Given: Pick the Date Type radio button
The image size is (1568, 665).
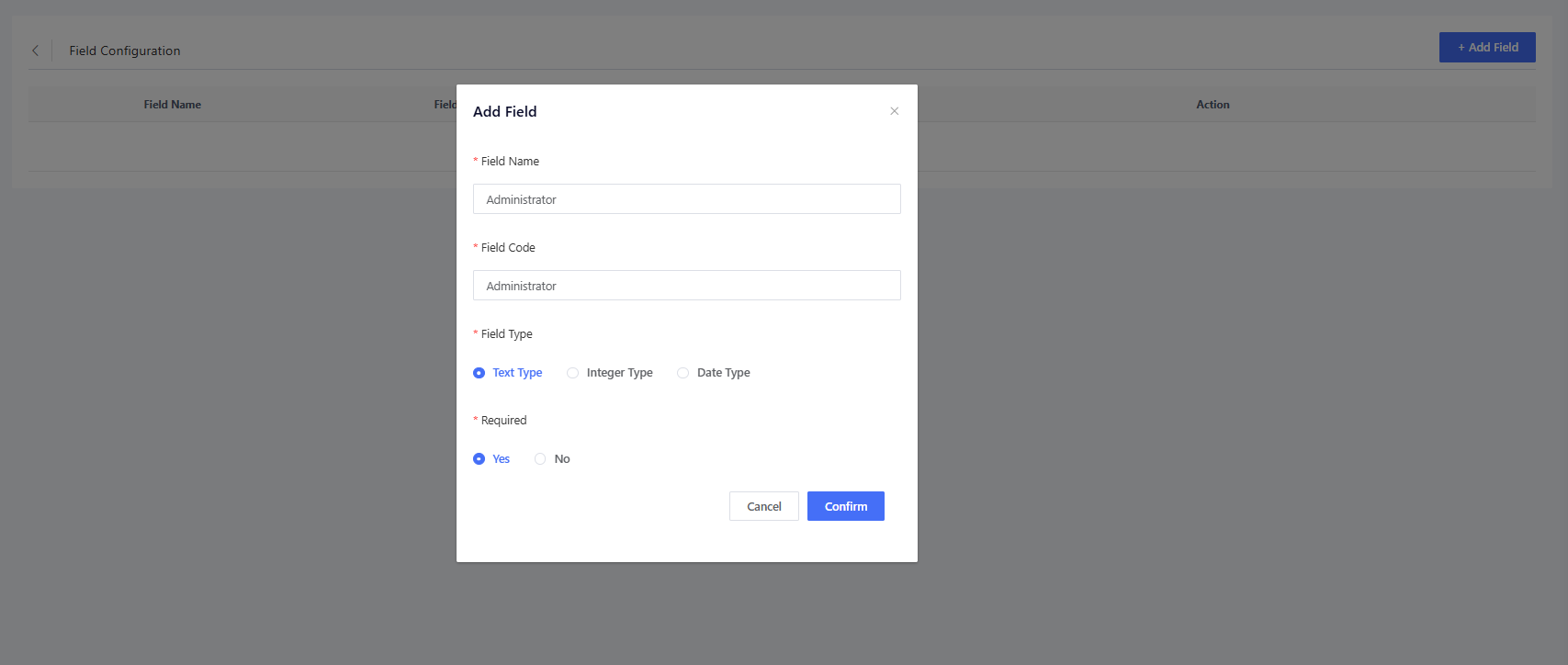Looking at the screenshot, I should click(x=683, y=373).
